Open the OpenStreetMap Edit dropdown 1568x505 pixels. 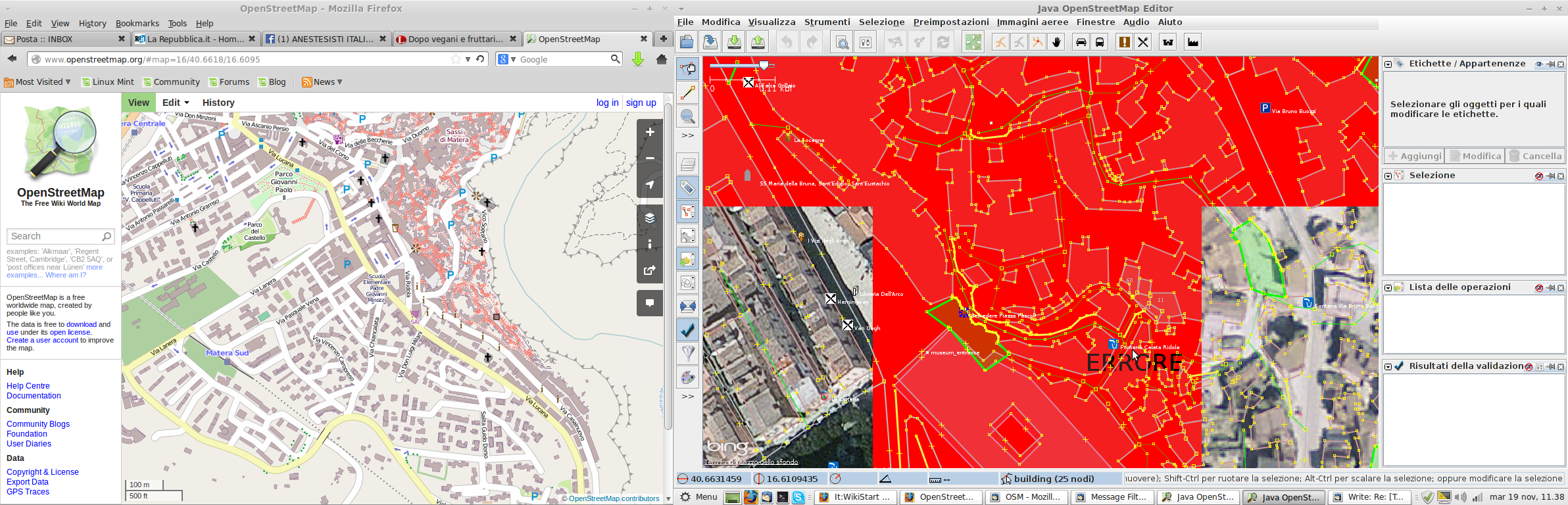pos(176,103)
